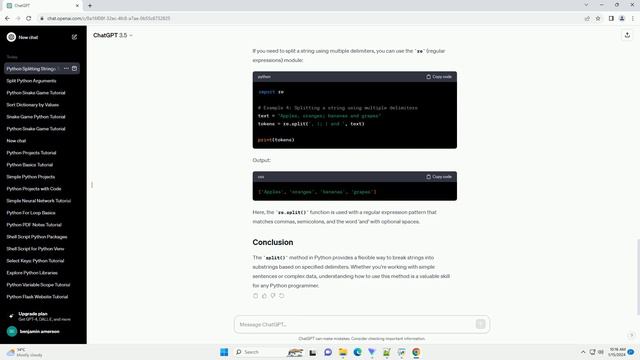Click the weather widget on taskbar
Screen dimensions: 640x360
pyautogui.click(x=24, y=352)
